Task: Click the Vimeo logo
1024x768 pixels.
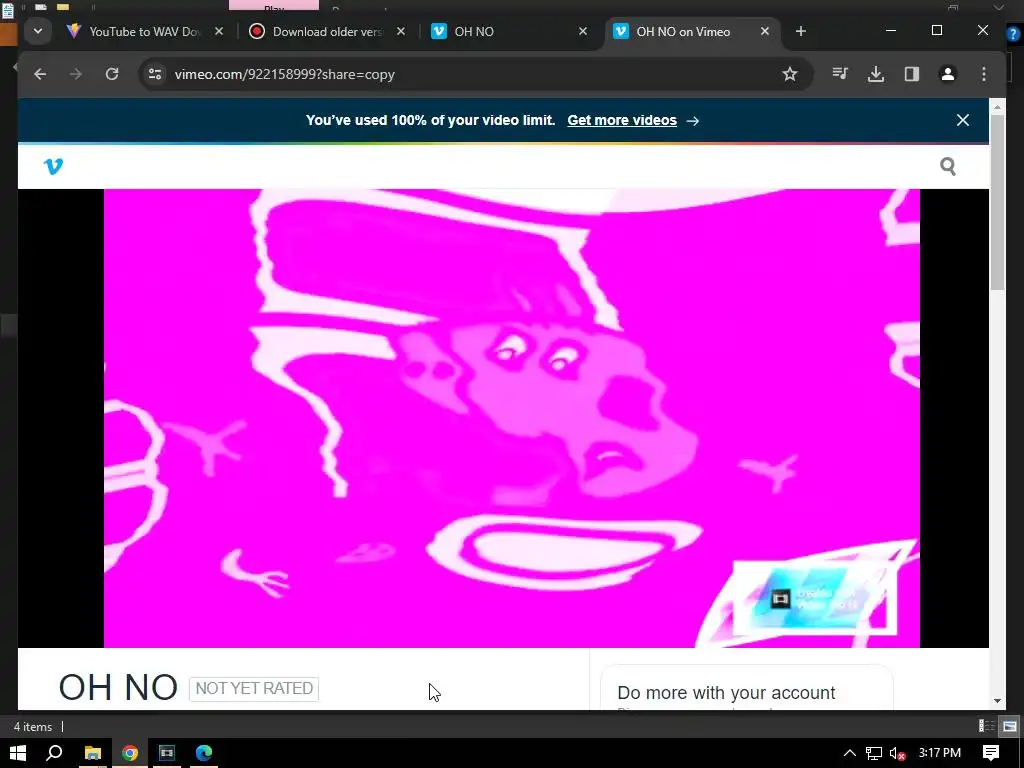Action: [54, 166]
